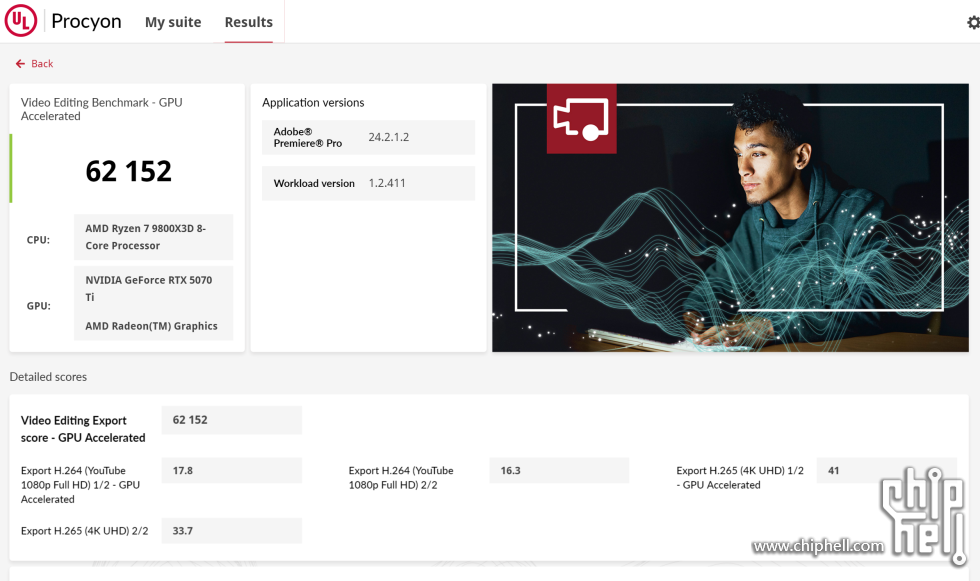980x581 pixels.
Task: Click Export H.264 1/2 GPU Accelerated label
Action: [x=80, y=485]
